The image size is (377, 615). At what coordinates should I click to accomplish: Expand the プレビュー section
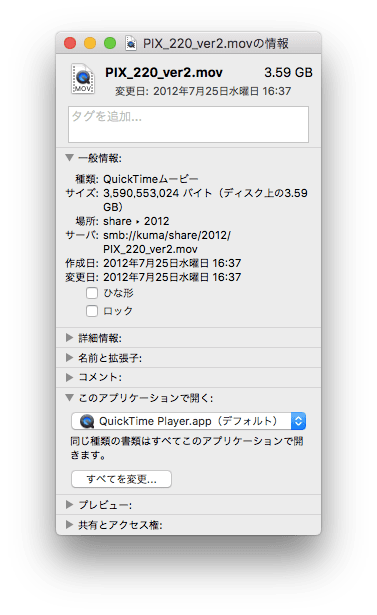tap(69, 504)
